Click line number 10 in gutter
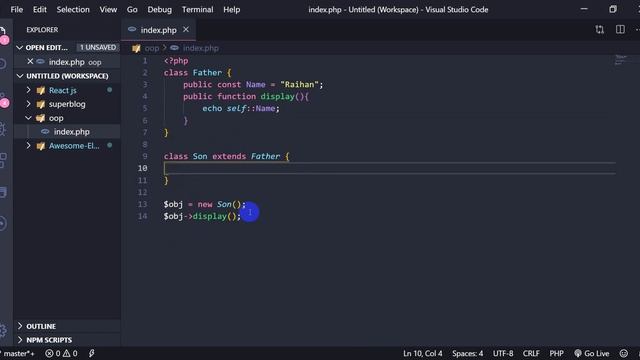Viewport: 640px width, 360px height. coord(142,168)
